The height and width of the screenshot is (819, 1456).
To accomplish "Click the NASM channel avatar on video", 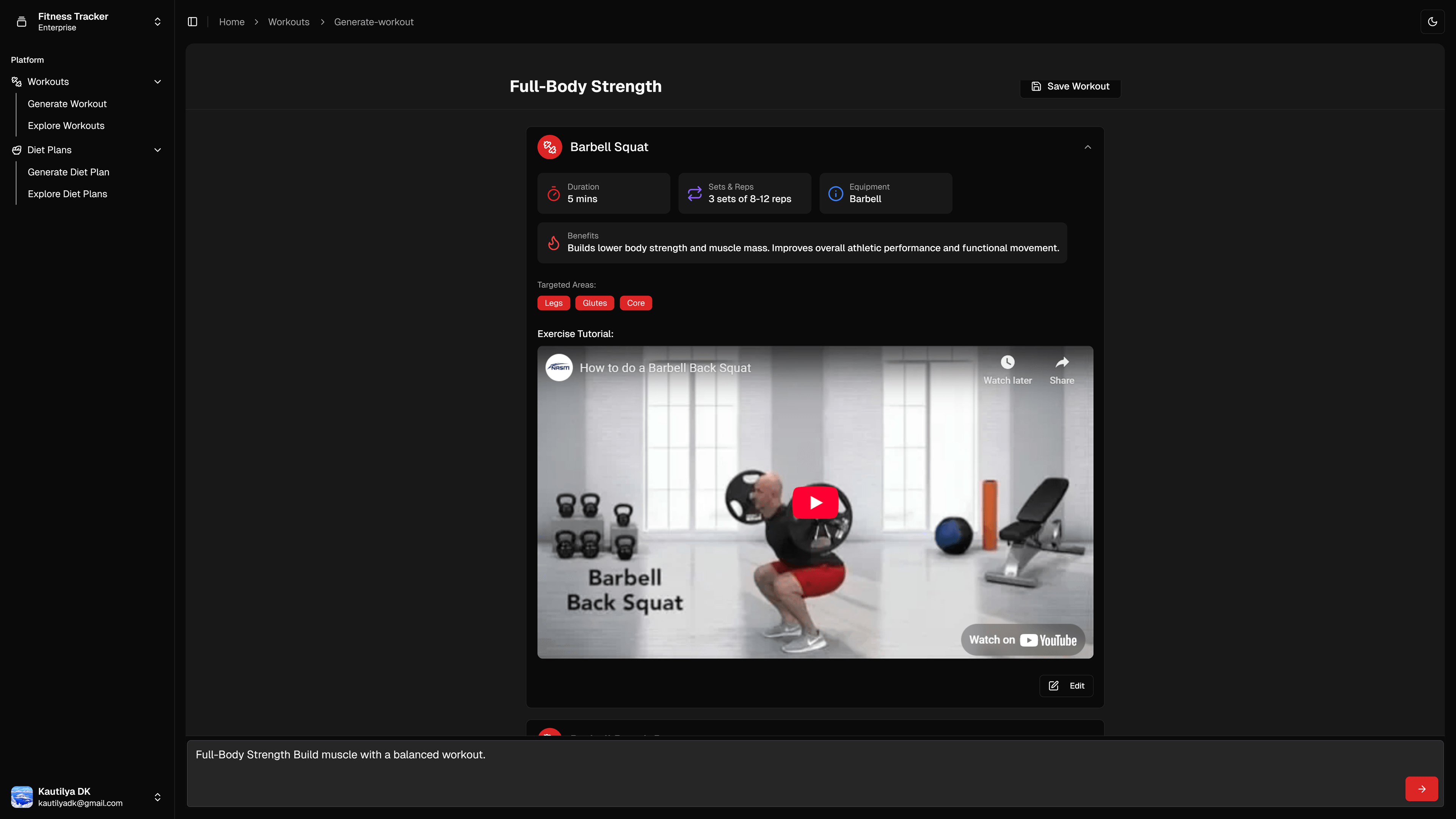I will [x=559, y=367].
